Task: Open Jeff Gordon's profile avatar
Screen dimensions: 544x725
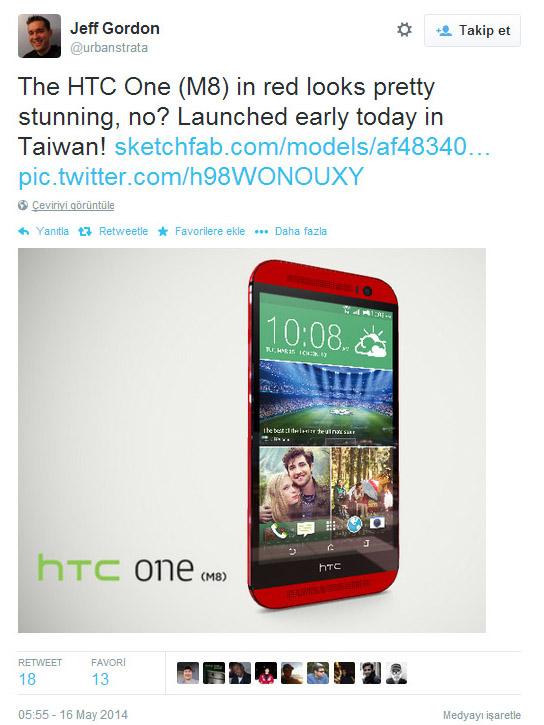Action: coord(39,36)
